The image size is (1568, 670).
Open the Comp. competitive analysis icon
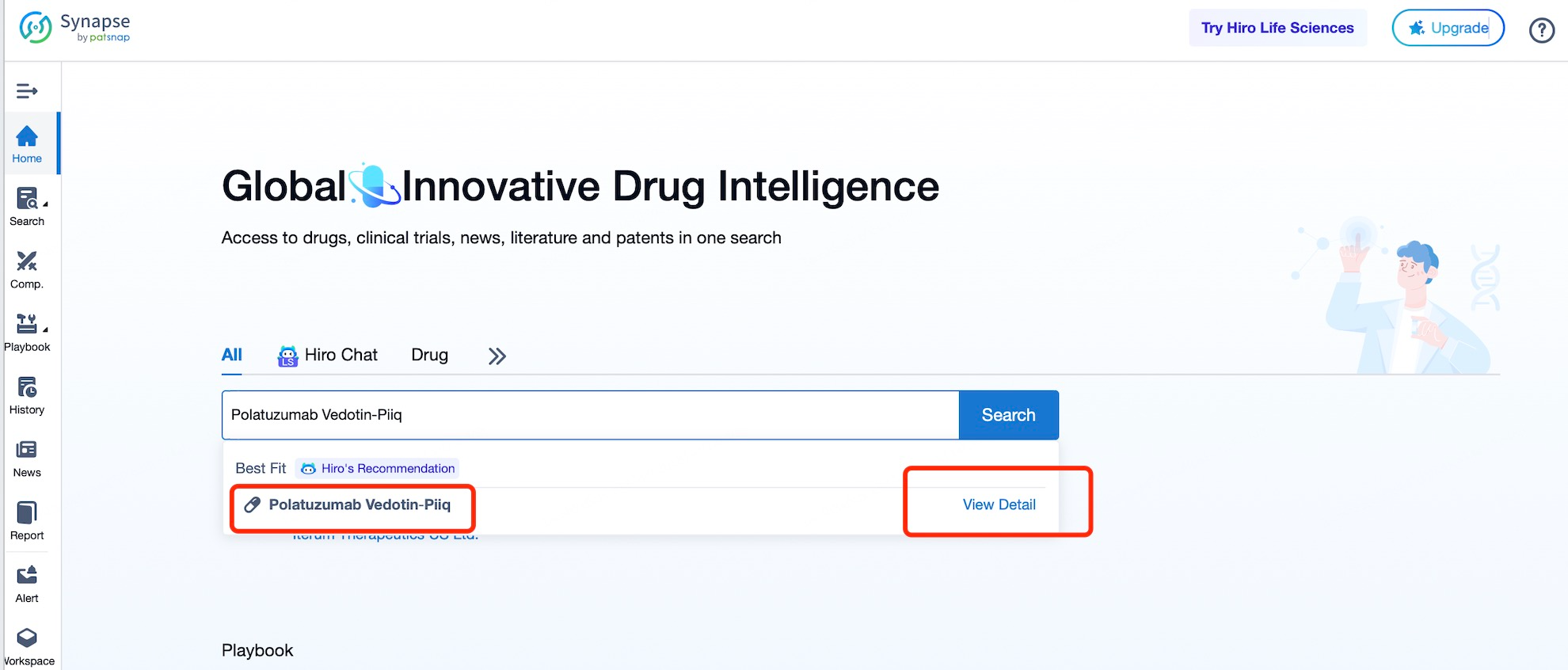pyautogui.click(x=27, y=269)
